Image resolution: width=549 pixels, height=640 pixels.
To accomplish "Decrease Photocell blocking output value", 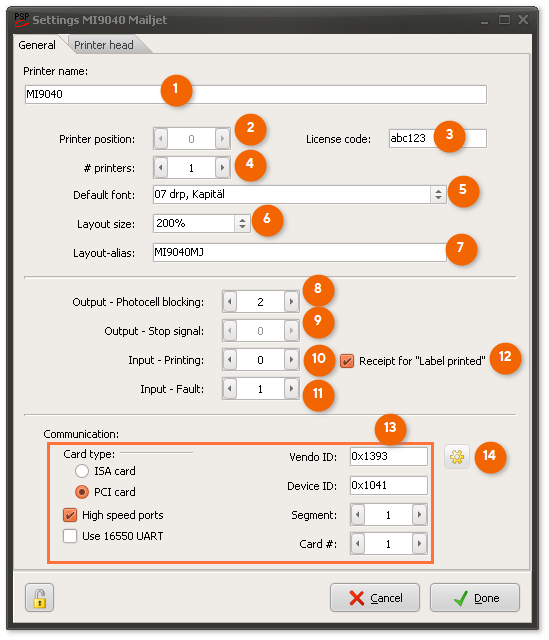I will 230,302.
